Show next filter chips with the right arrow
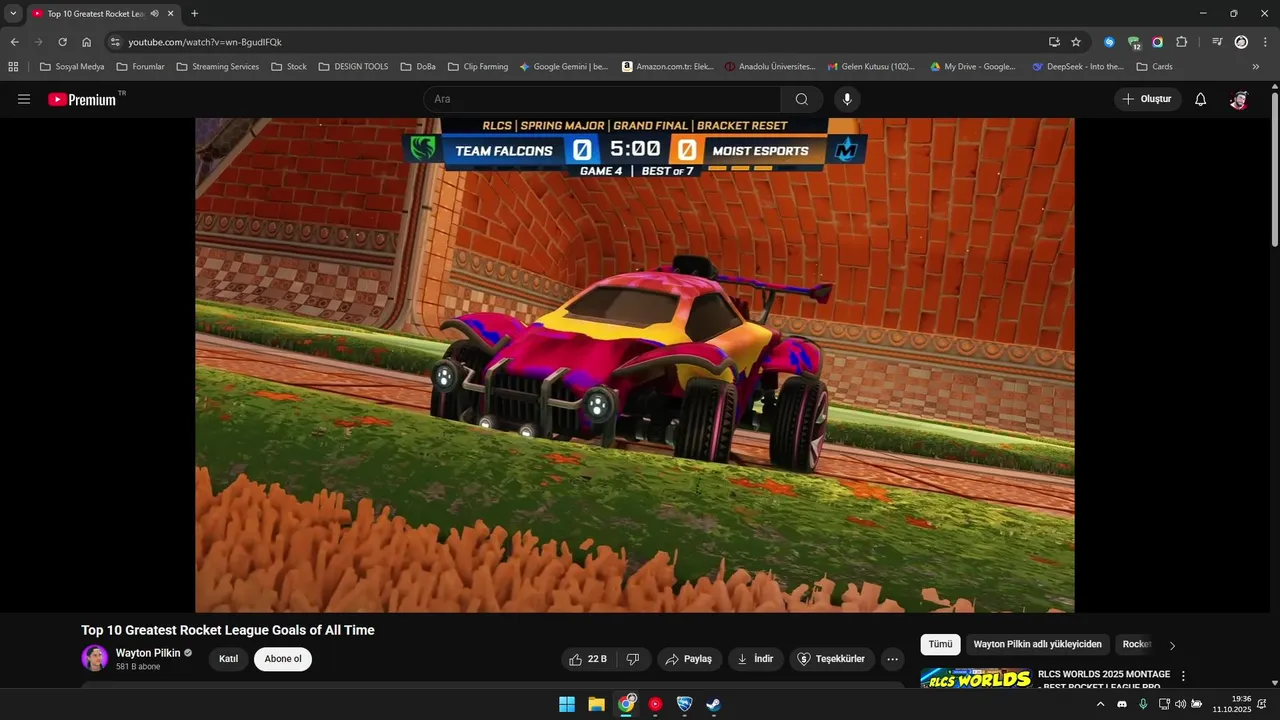Screen dimensions: 1280x720 1173,645
